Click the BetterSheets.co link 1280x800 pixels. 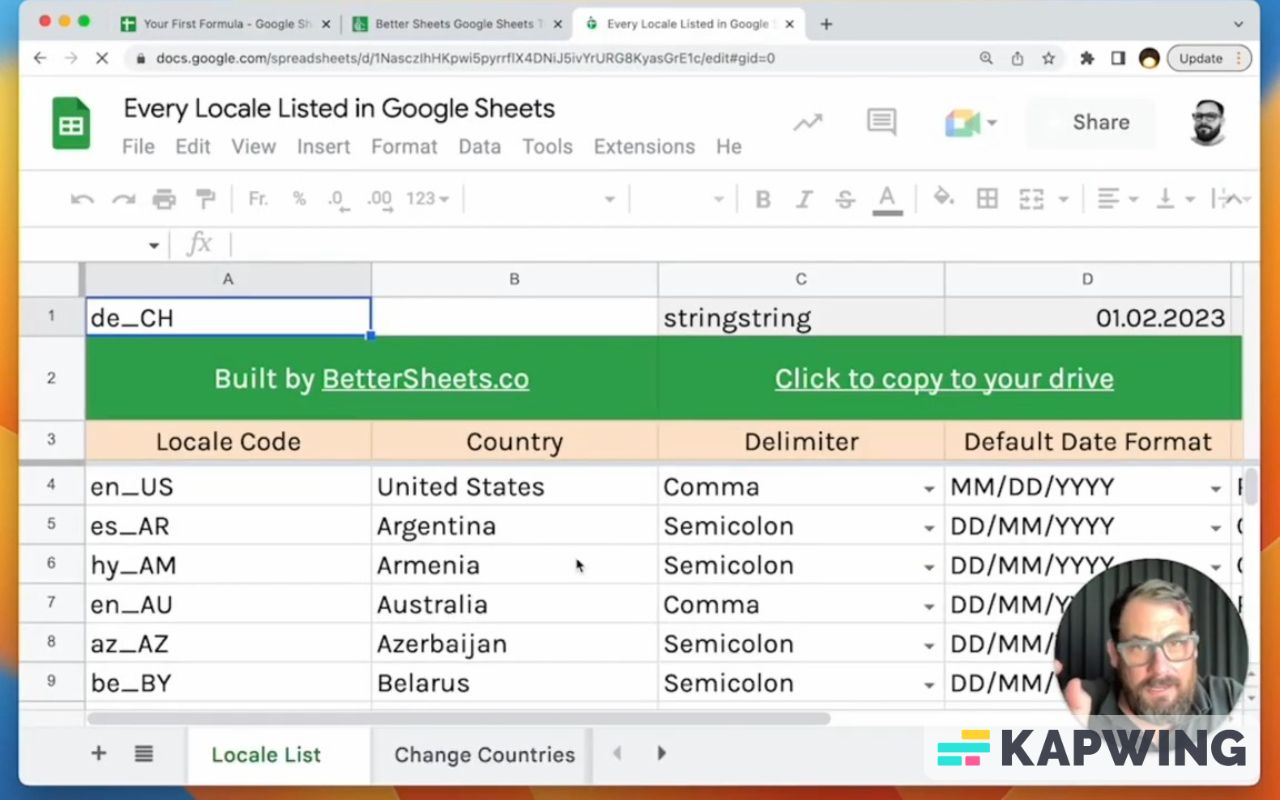[425, 379]
